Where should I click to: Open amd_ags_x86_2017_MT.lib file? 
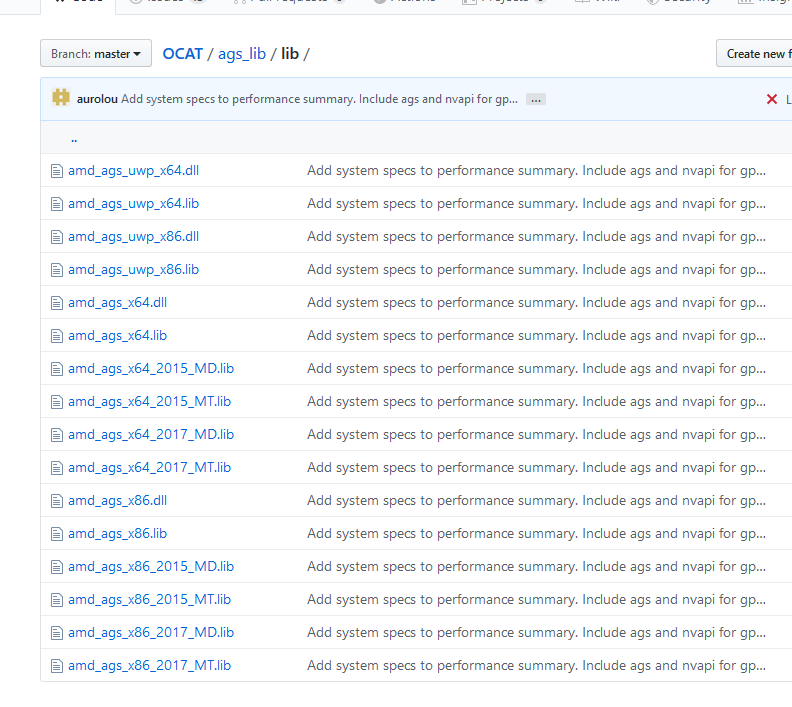150,666
